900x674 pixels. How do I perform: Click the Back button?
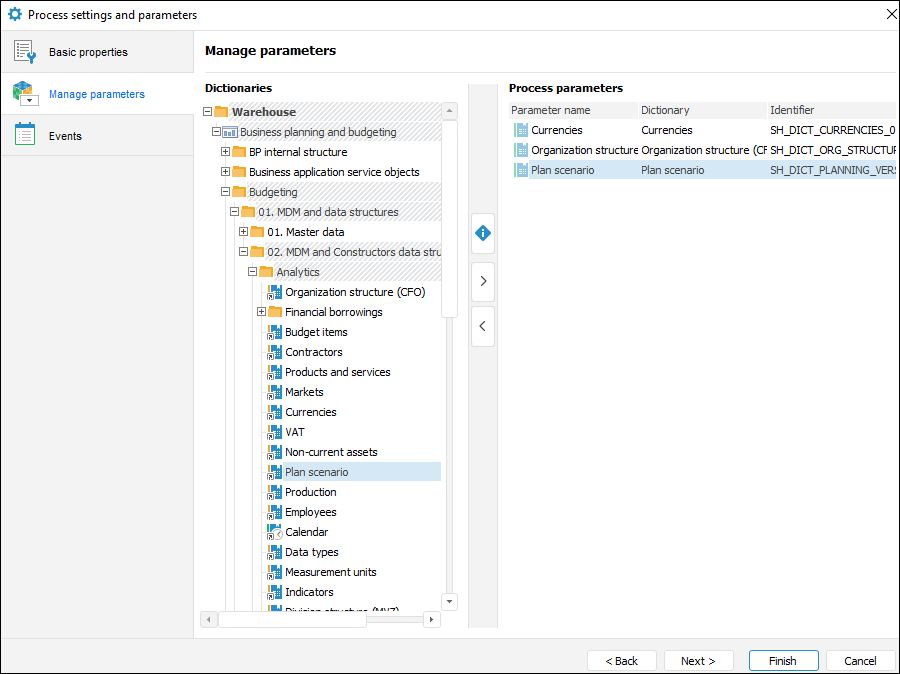point(622,661)
